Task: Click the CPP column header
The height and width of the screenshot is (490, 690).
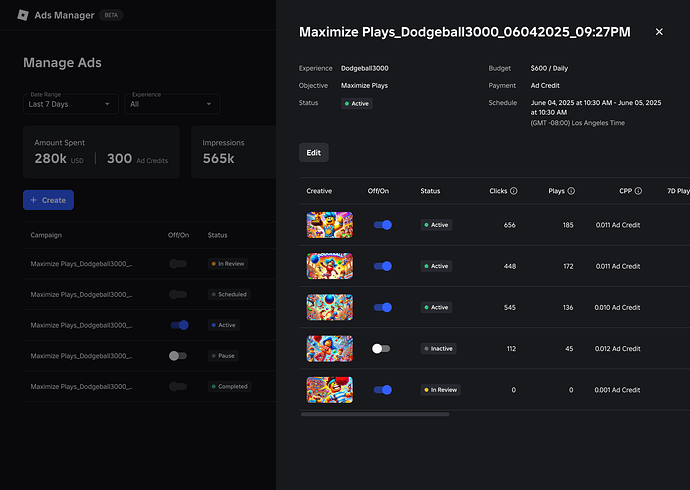Action: coord(625,191)
